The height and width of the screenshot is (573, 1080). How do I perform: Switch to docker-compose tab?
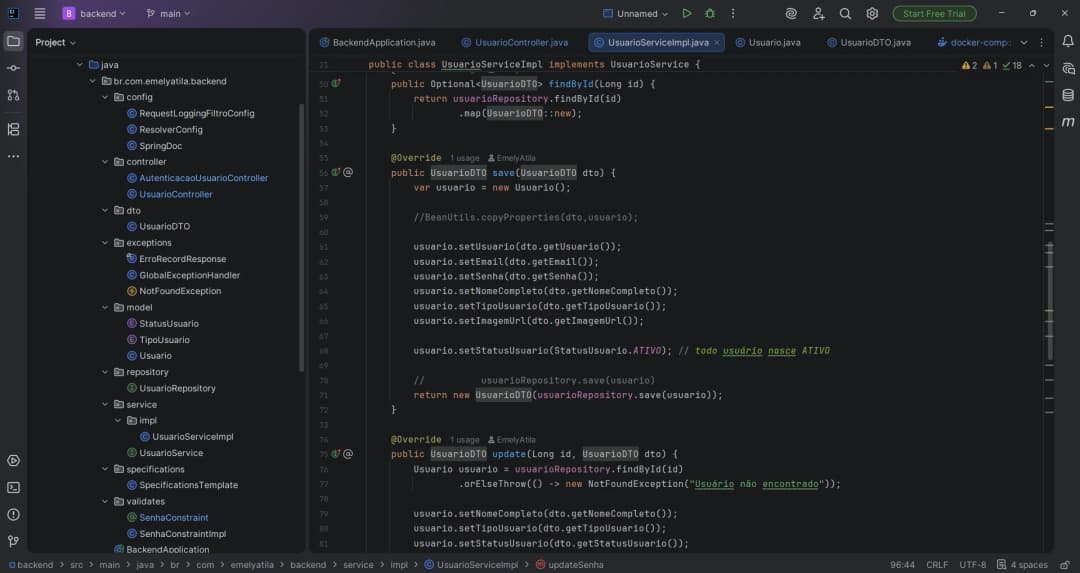[974, 42]
